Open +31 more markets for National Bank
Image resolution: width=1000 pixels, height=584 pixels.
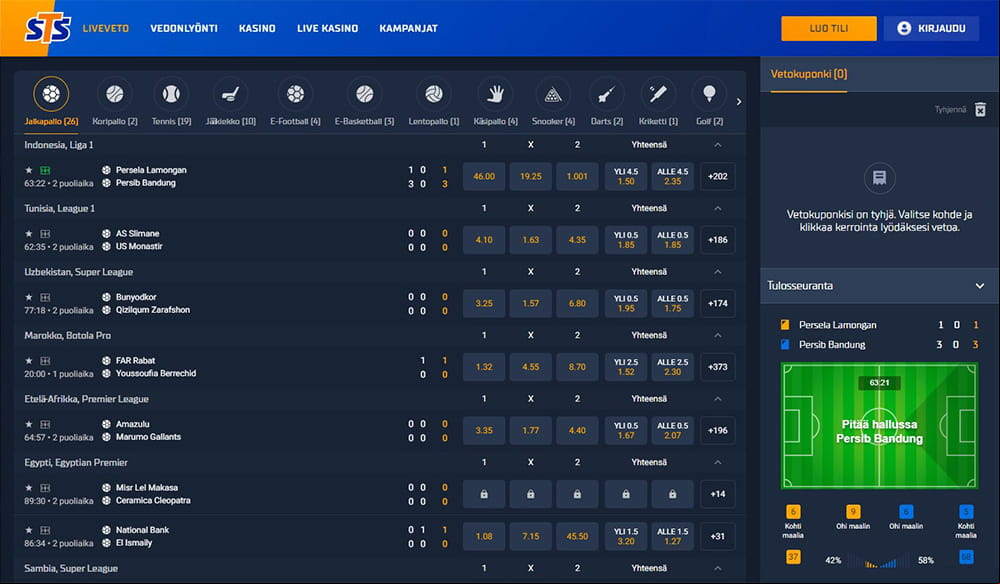(717, 536)
